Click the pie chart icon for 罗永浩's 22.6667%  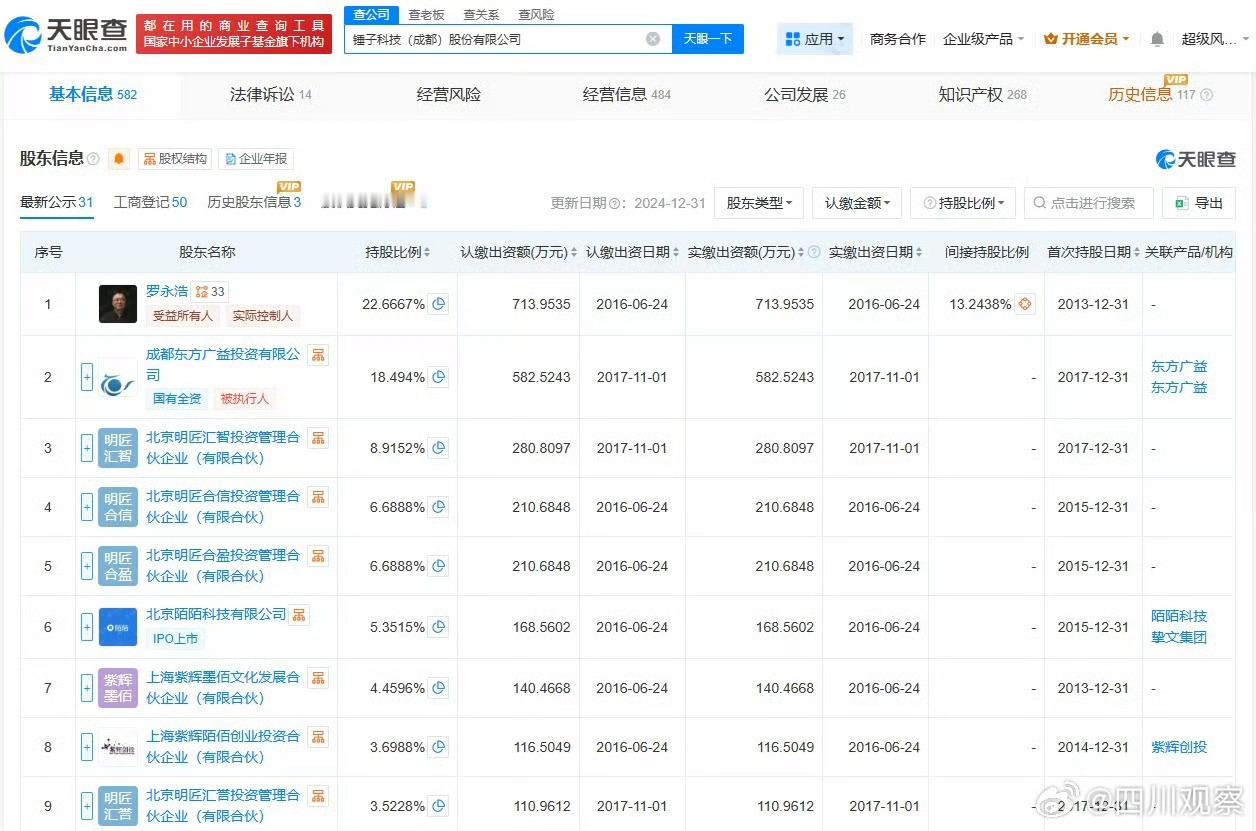438,304
